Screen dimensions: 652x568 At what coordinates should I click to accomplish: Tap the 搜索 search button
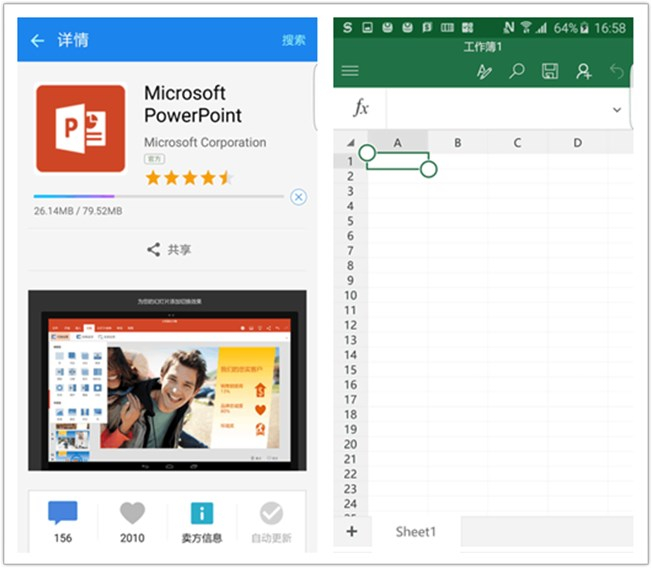coord(294,40)
